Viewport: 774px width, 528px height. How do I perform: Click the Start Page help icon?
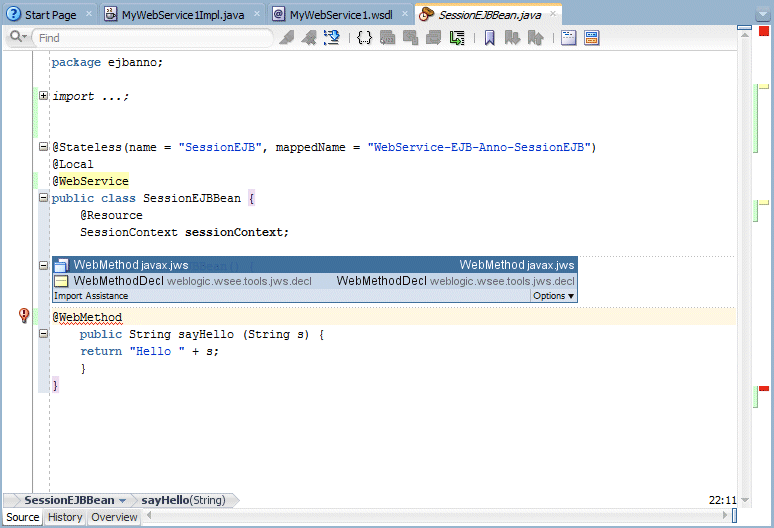pyautogui.click(x=13, y=14)
